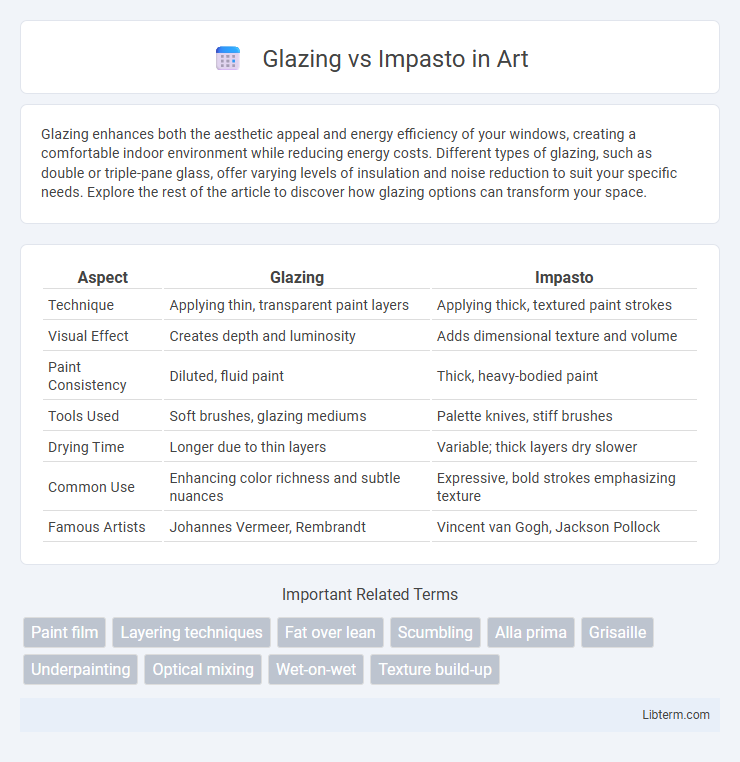
Task: Click the Grisaille tag
Action: tap(618, 632)
